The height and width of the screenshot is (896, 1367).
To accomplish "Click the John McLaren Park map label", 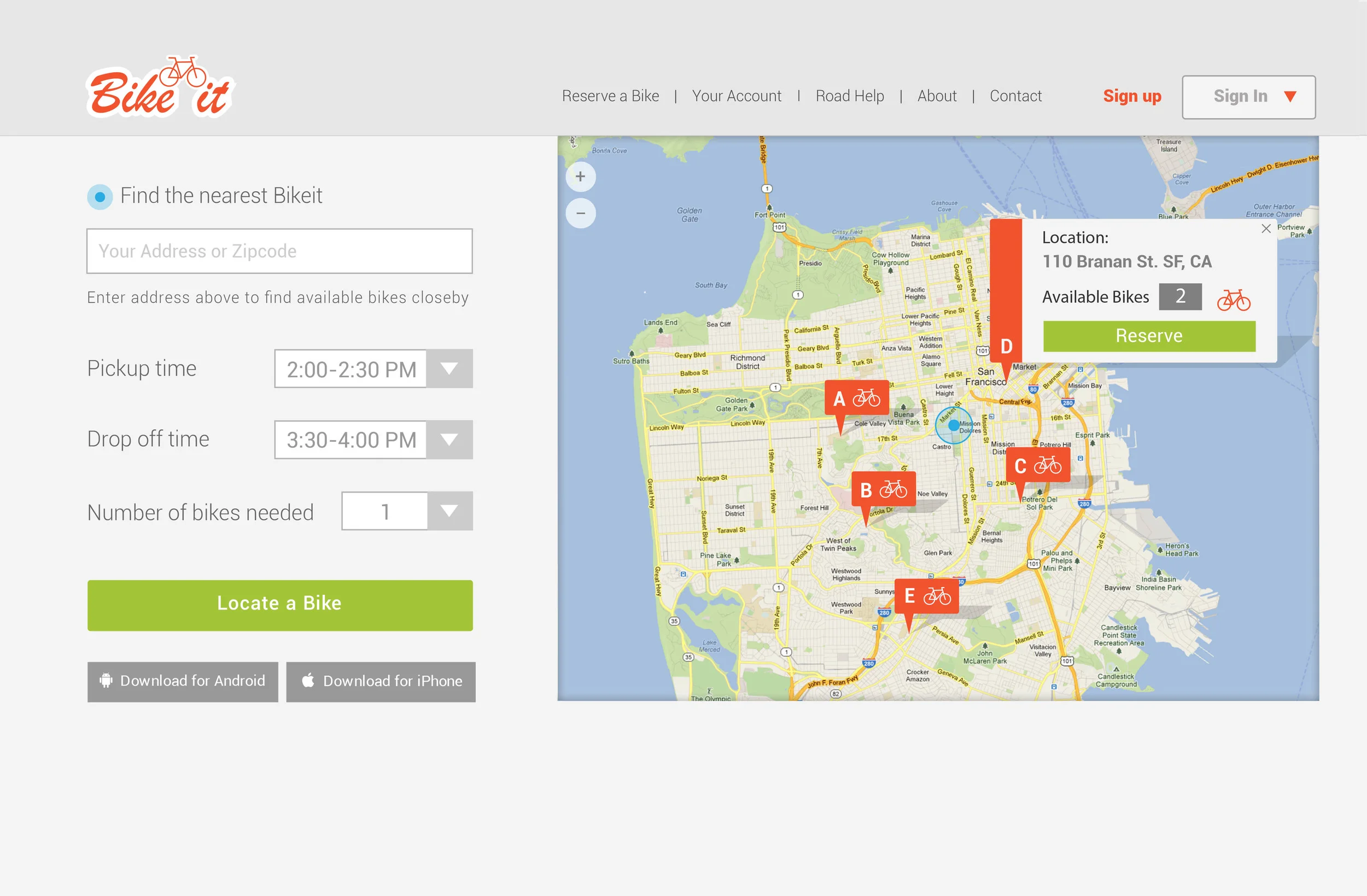I will (984, 657).
